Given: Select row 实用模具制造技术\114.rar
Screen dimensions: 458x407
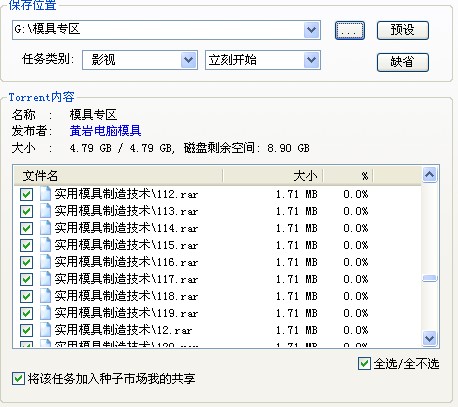Looking at the screenshot, I should pos(218,228).
